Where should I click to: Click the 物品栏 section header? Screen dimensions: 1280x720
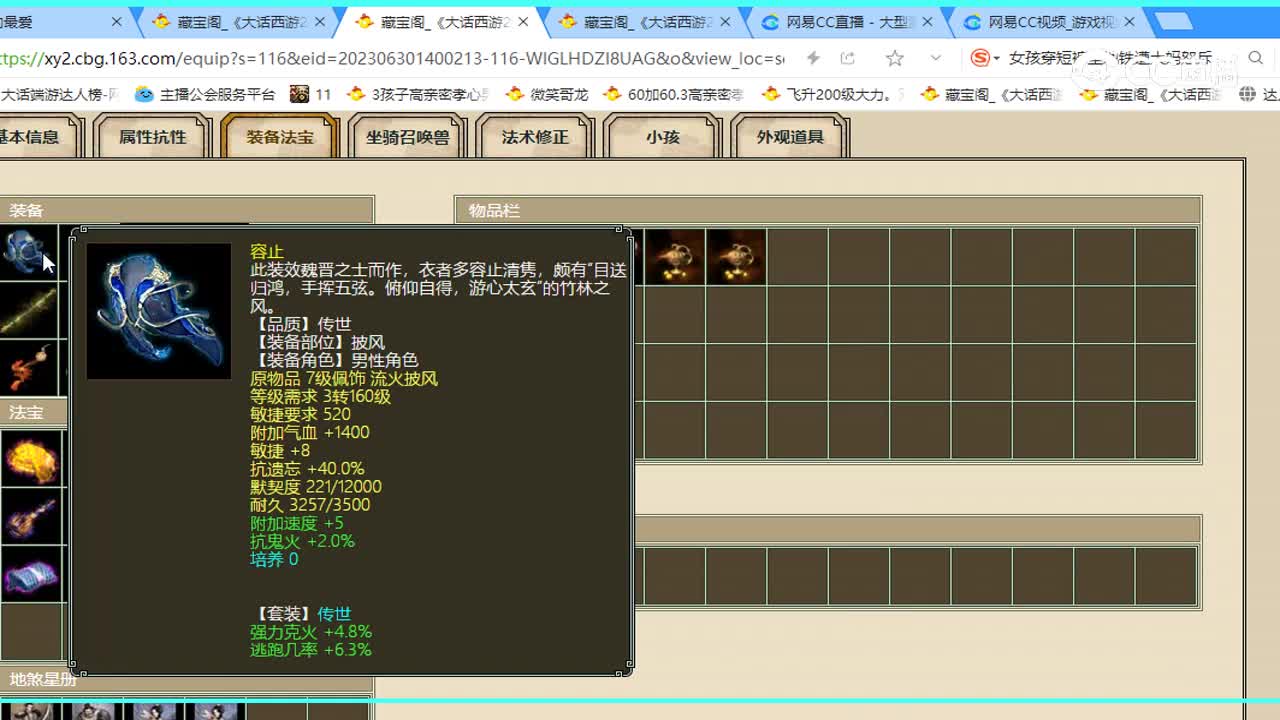[828, 210]
